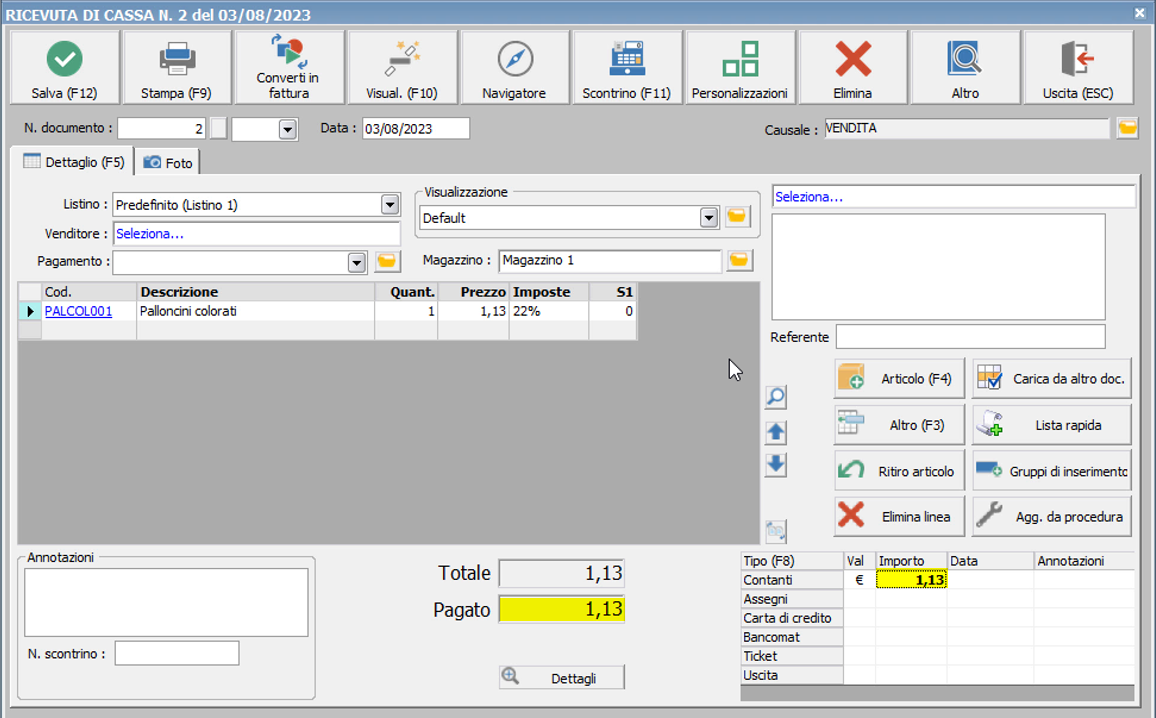This screenshot has height=718, width=1156.
Task: Add an item with Articolo (F4)
Action: (x=899, y=379)
